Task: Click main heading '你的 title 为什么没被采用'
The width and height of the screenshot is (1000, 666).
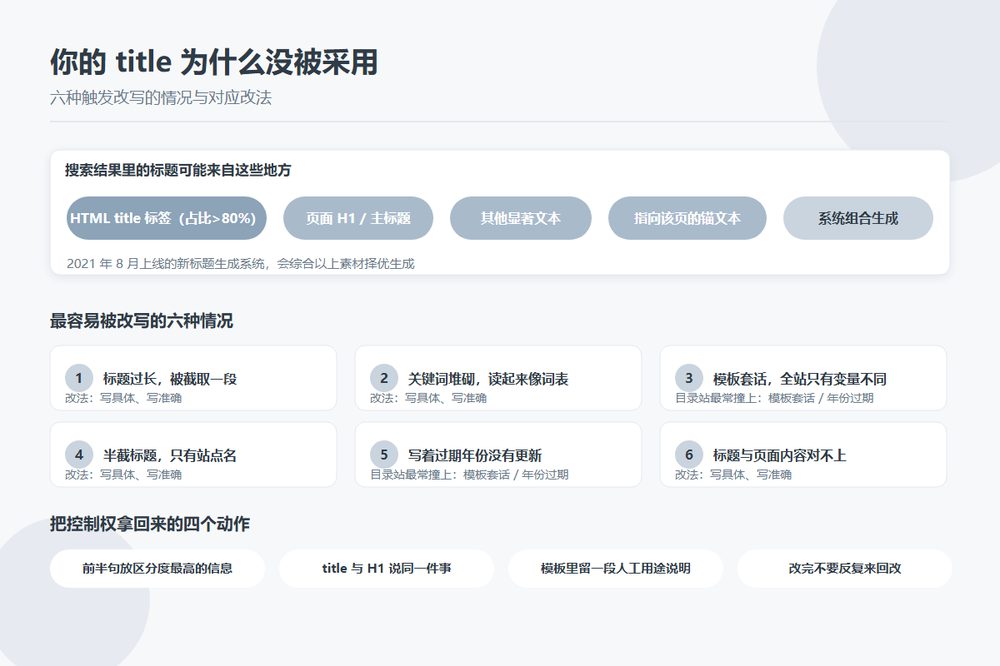Action: (x=214, y=62)
